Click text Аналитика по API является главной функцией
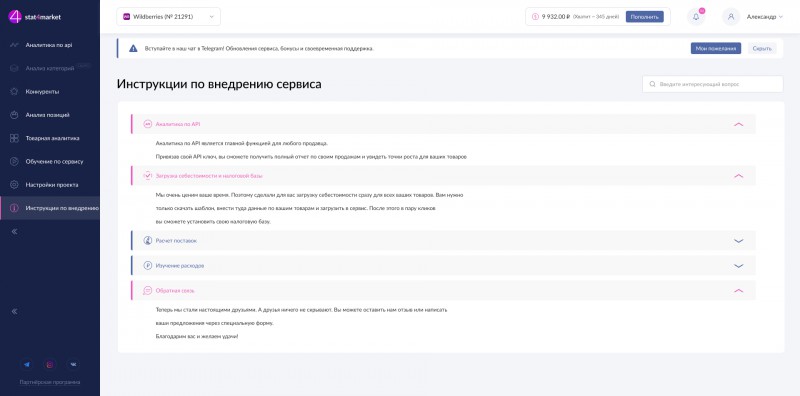Viewport: 800px width, 396px height. pos(242,143)
